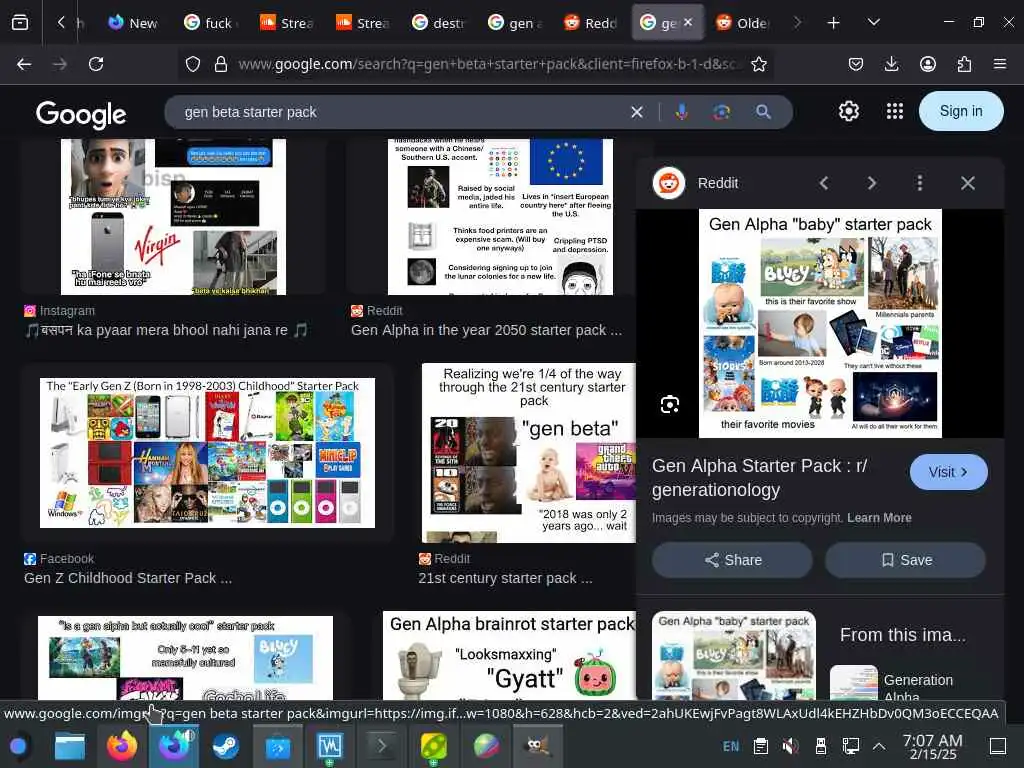Switch to the 'destr' Google tab
Viewport: 1024px width, 768px height.
click(439, 23)
